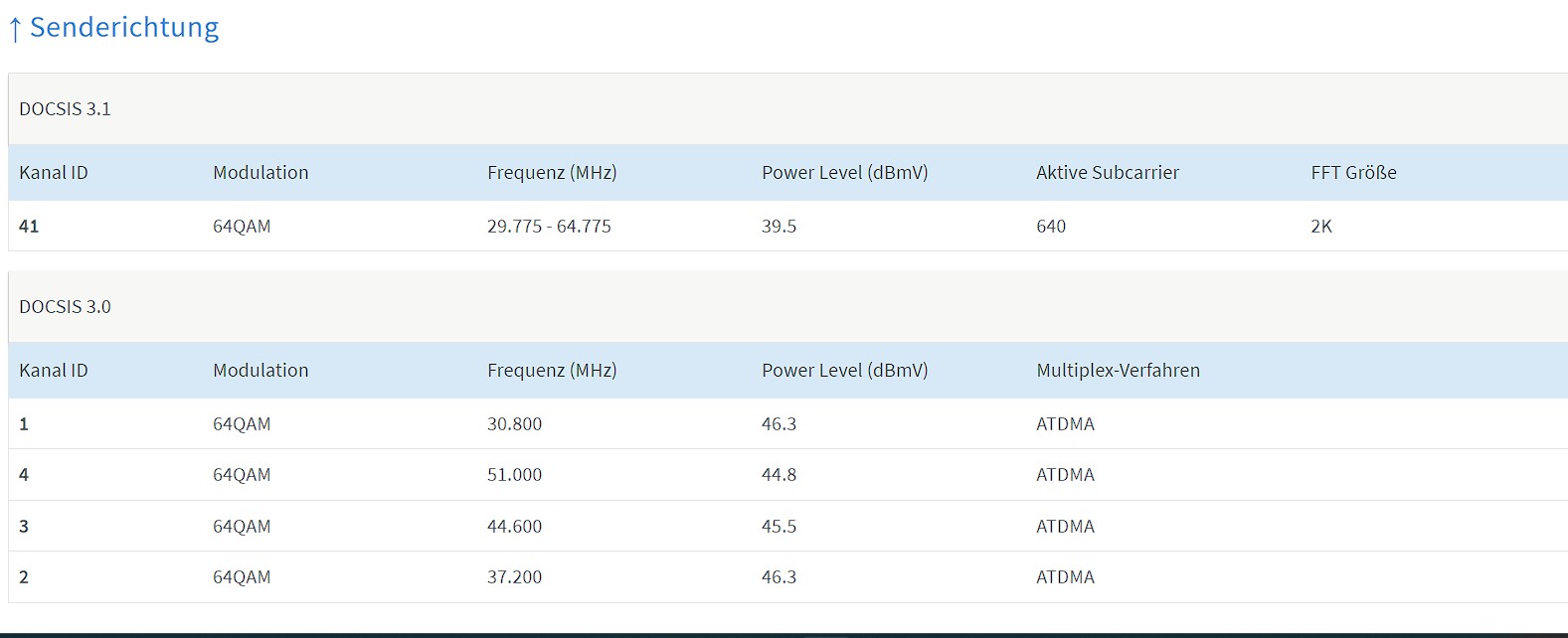Select the DOCSIS 3.1 section header

point(66,109)
